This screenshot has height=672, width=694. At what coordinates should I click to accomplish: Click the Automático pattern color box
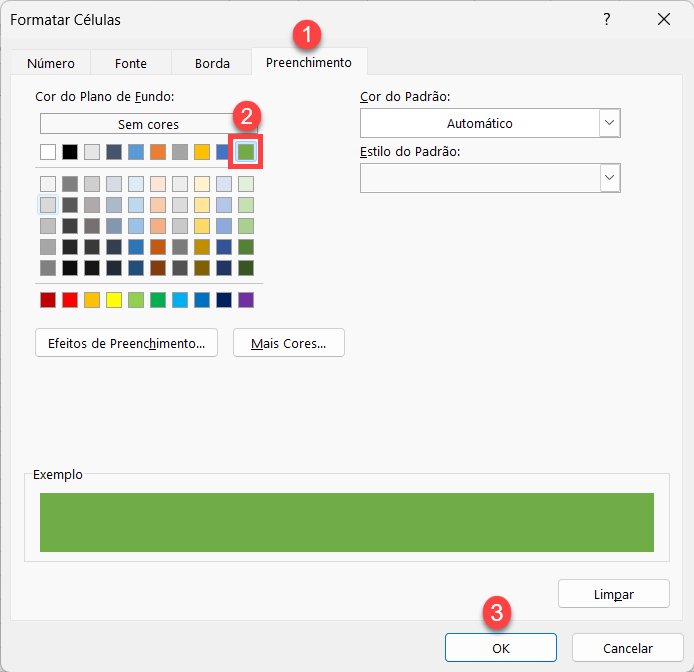tap(480, 123)
